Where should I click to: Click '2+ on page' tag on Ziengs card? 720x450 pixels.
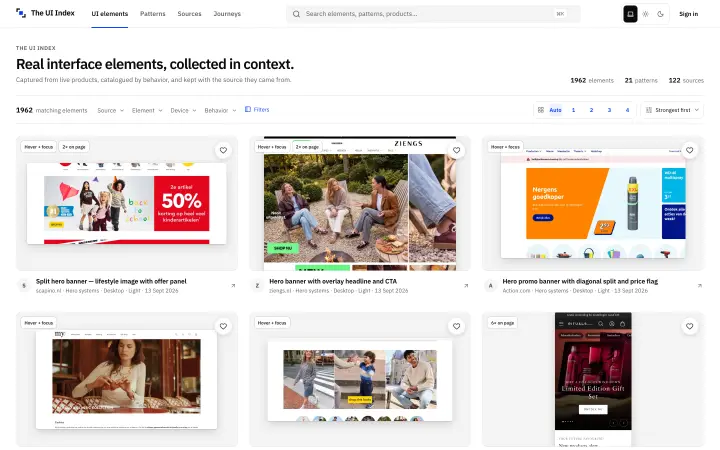(x=307, y=147)
